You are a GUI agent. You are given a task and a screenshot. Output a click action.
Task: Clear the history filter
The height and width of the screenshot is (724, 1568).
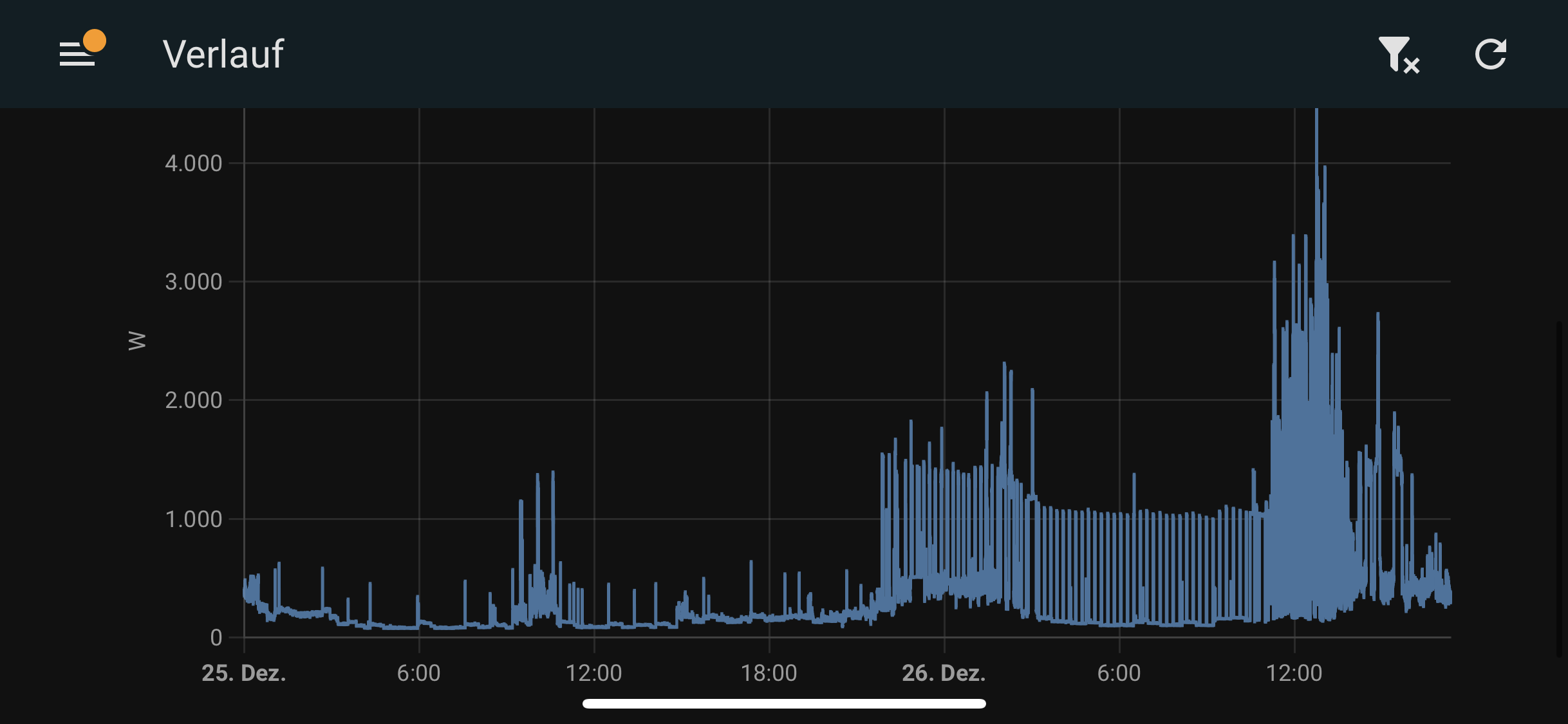(x=1398, y=55)
